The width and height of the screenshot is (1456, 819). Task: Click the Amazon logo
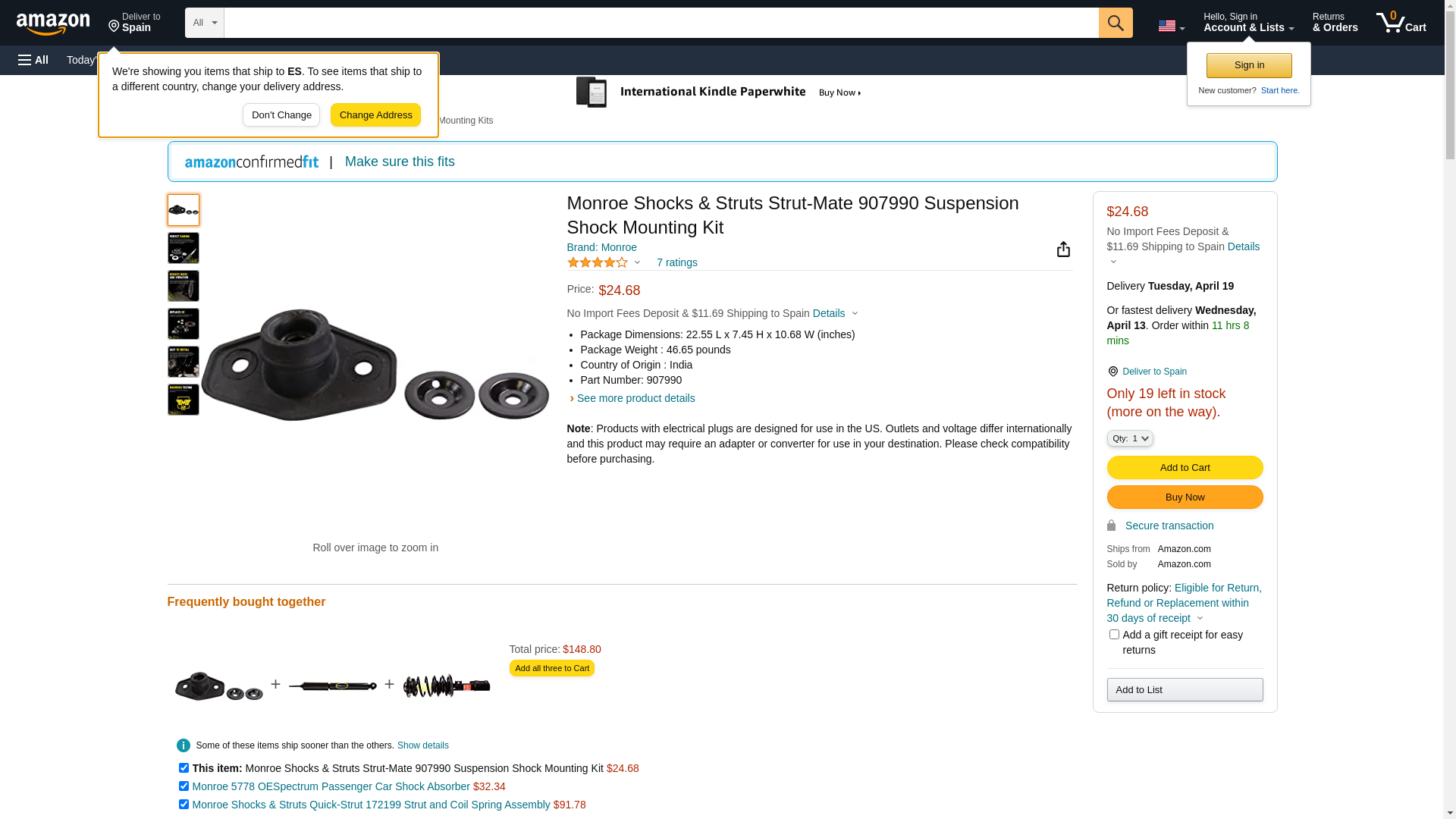[x=53, y=24]
